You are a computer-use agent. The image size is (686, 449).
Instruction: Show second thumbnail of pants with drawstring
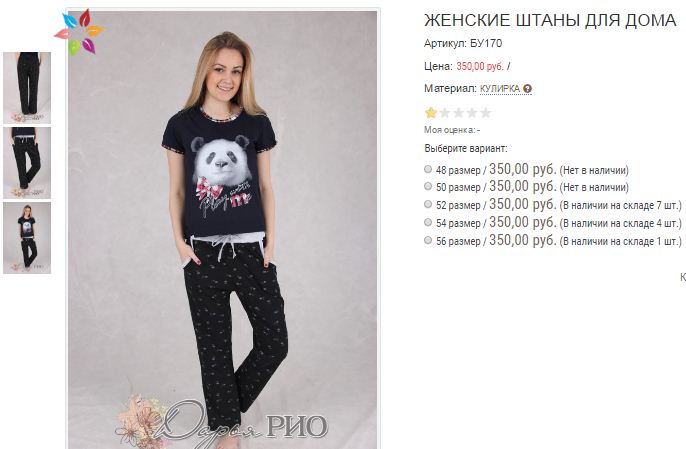tap(27, 163)
